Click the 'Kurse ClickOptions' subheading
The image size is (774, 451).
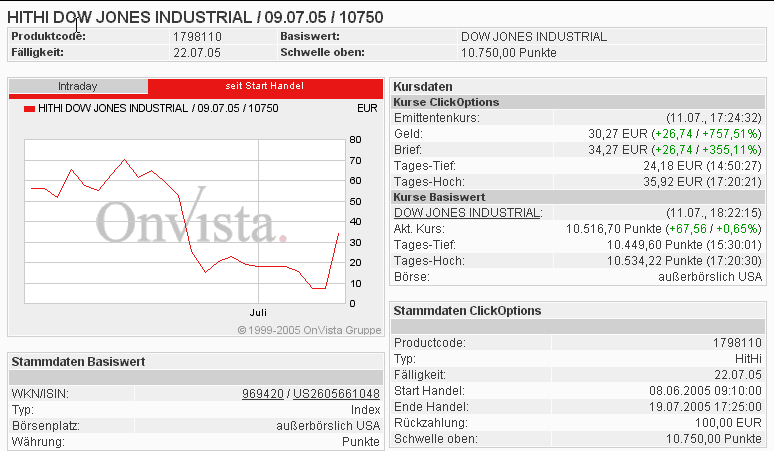coord(446,102)
